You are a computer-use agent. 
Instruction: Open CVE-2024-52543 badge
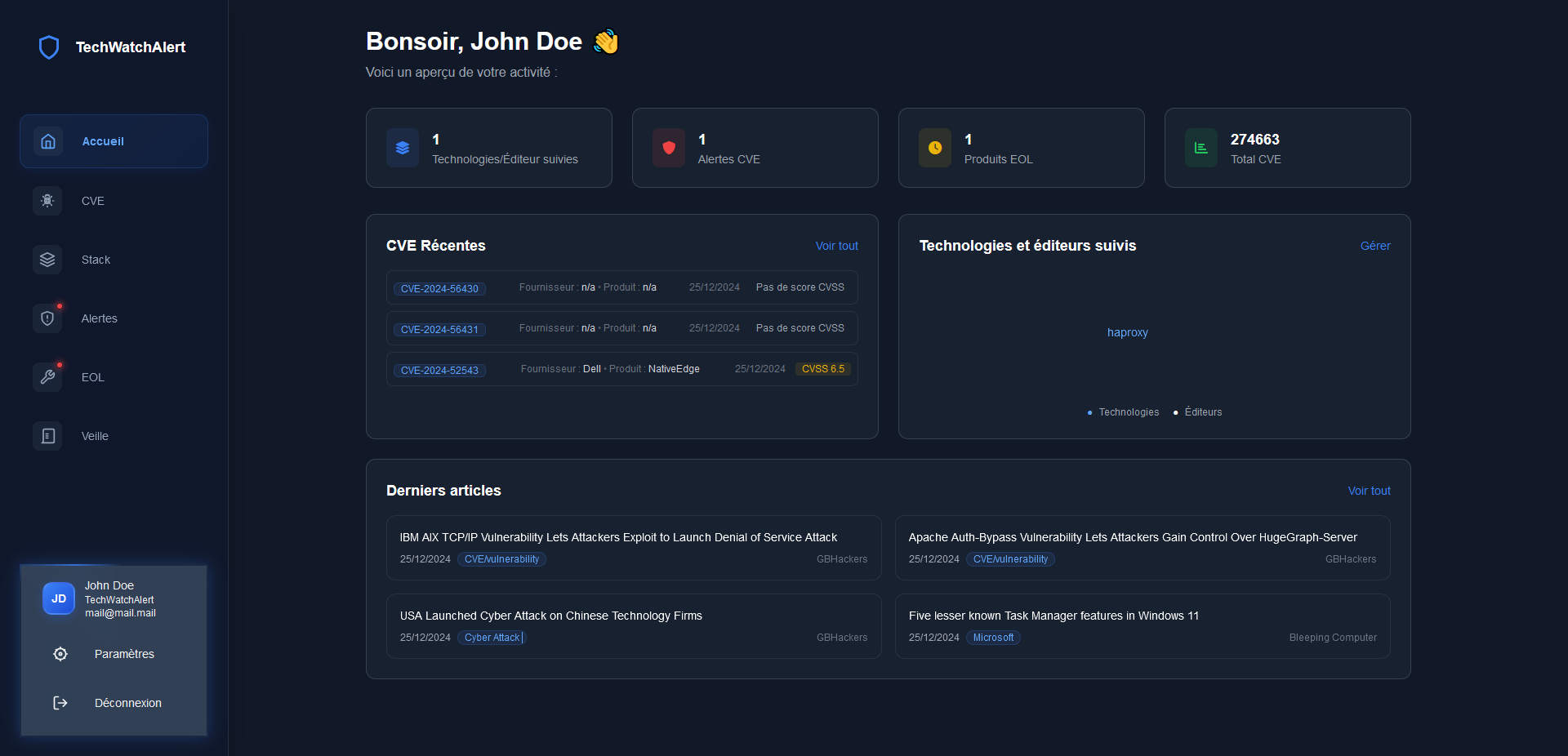439,371
